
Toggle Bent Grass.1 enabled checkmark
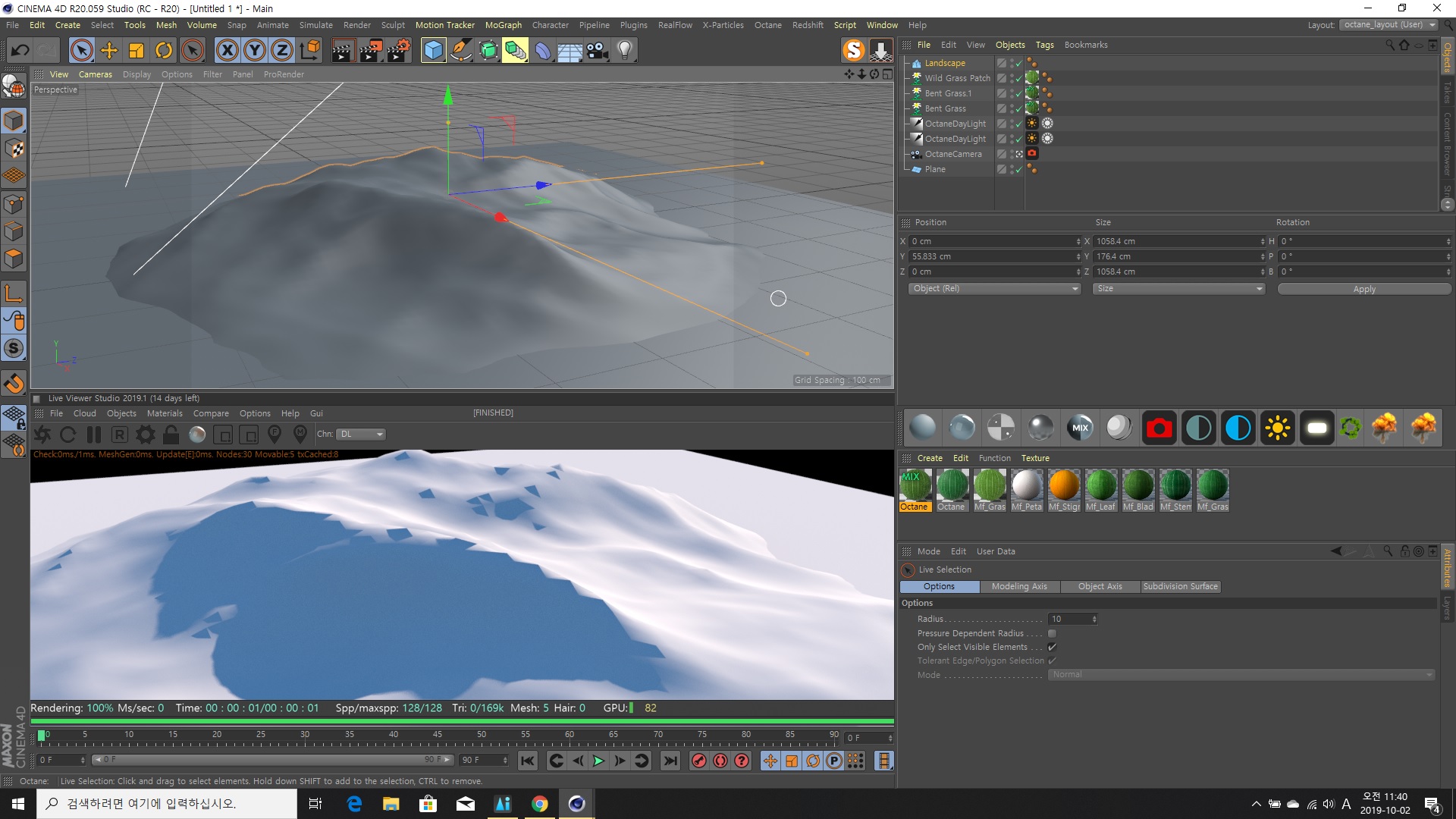coord(1019,94)
